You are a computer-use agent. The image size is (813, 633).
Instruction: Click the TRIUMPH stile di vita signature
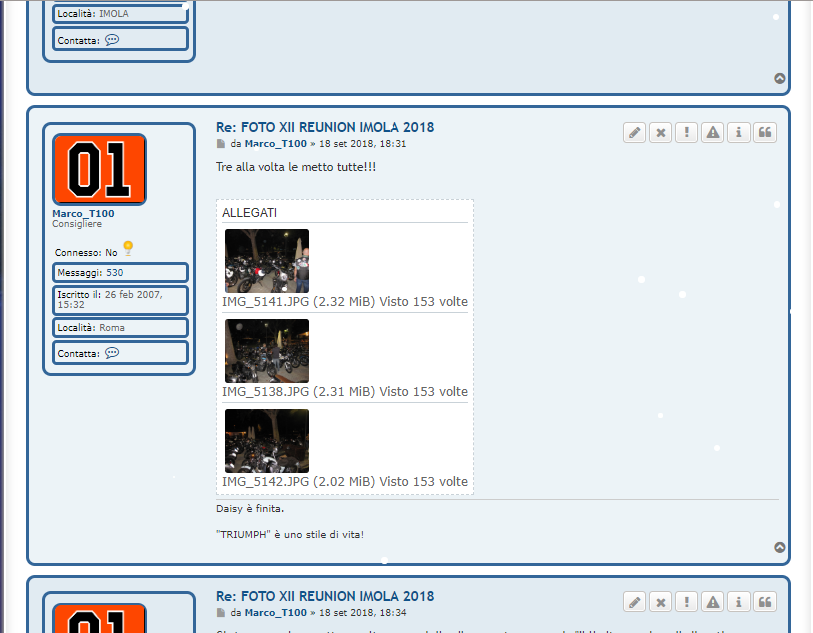click(290, 534)
